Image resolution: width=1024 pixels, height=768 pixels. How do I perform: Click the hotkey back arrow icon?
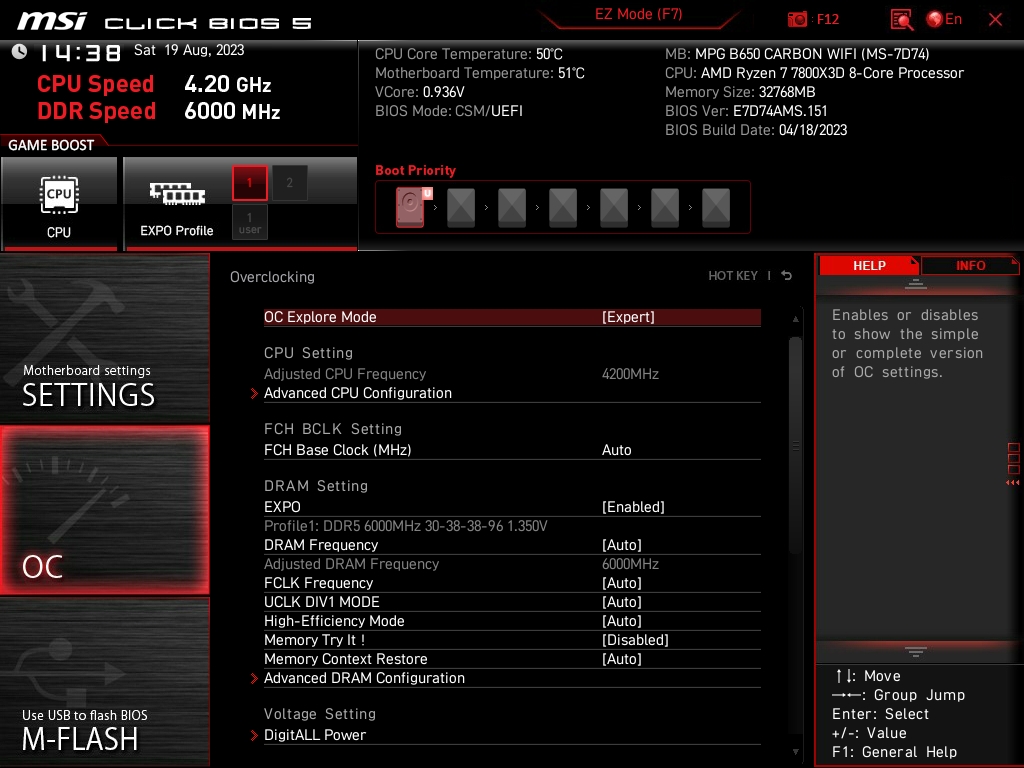click(787, 276)
